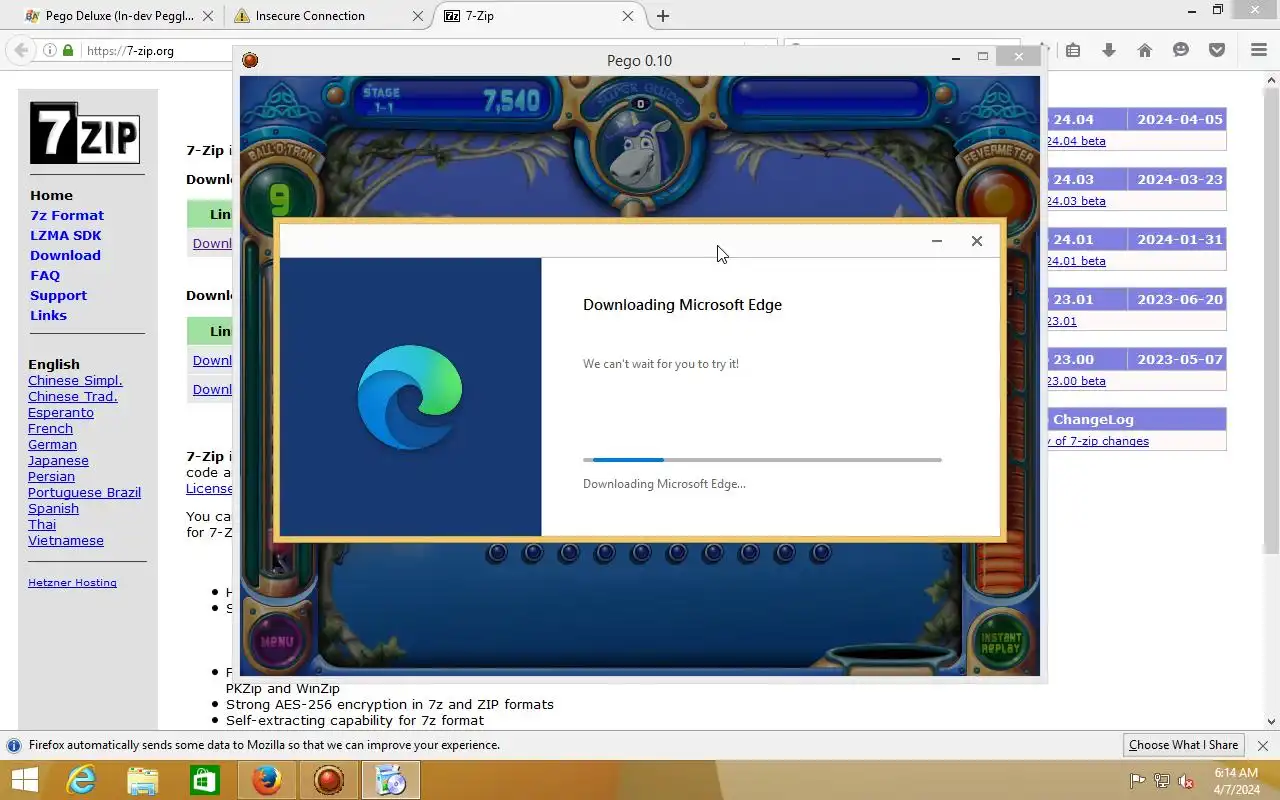Switch language to French
Image resolution: width=1280 pixels, height=800 pixels.
(x=50, y=428)
